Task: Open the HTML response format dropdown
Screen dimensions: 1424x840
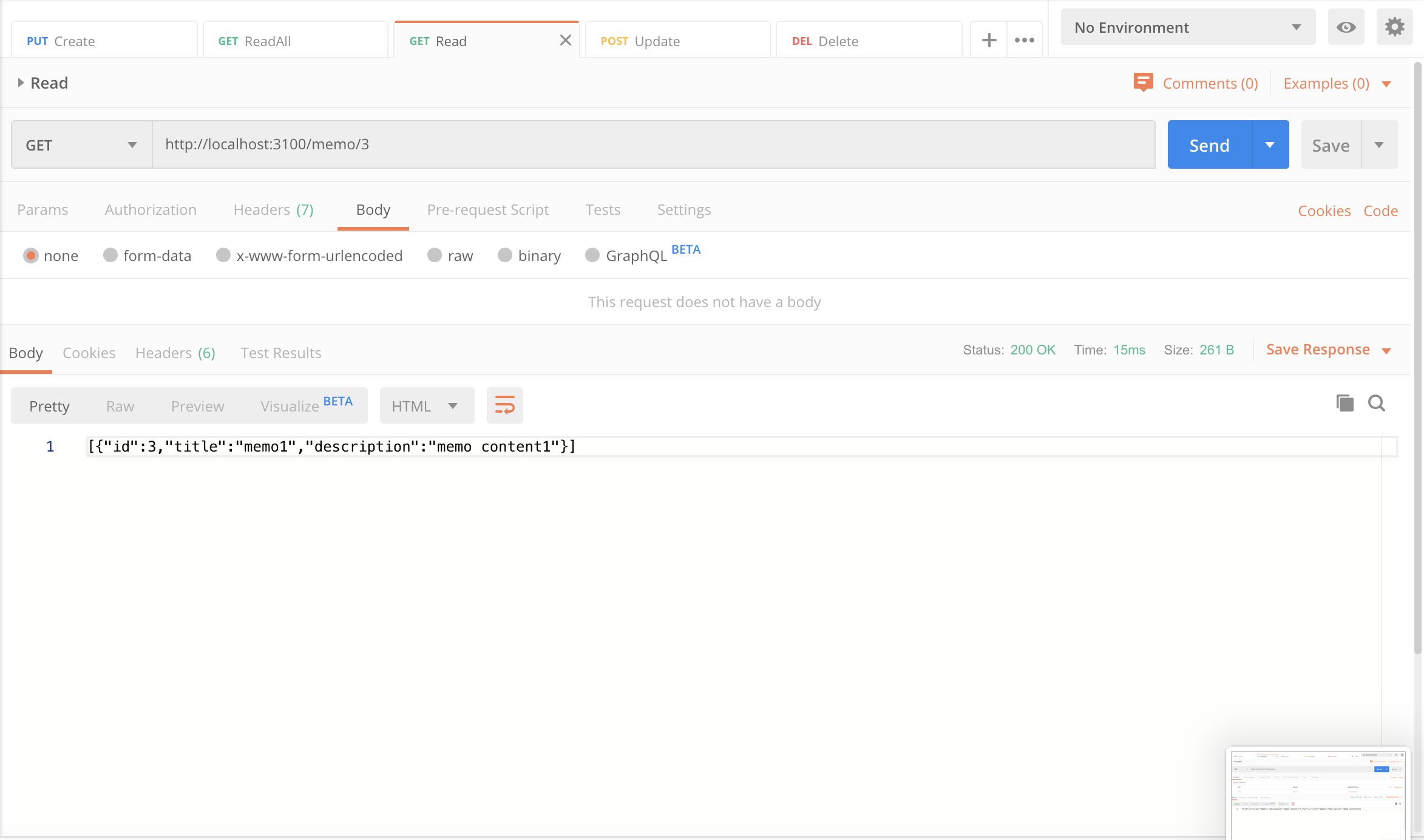Action: 426,406
